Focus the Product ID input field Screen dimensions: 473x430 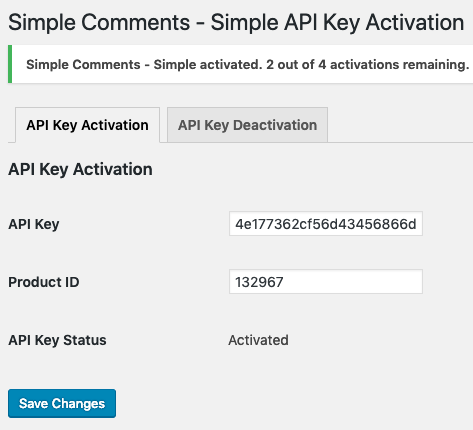(326, 282)
